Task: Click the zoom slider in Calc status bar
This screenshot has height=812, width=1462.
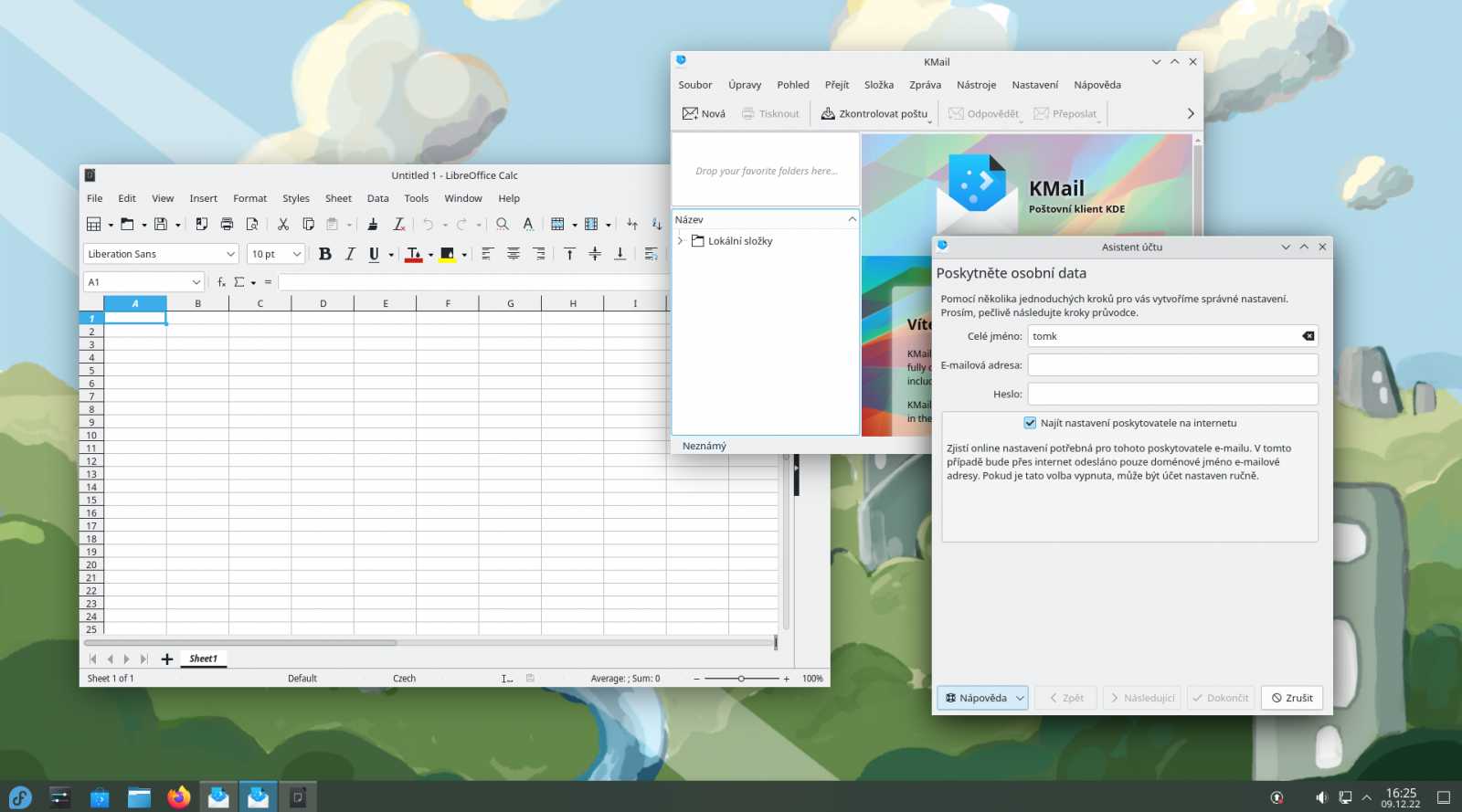Action: click(x=741, y=679)
